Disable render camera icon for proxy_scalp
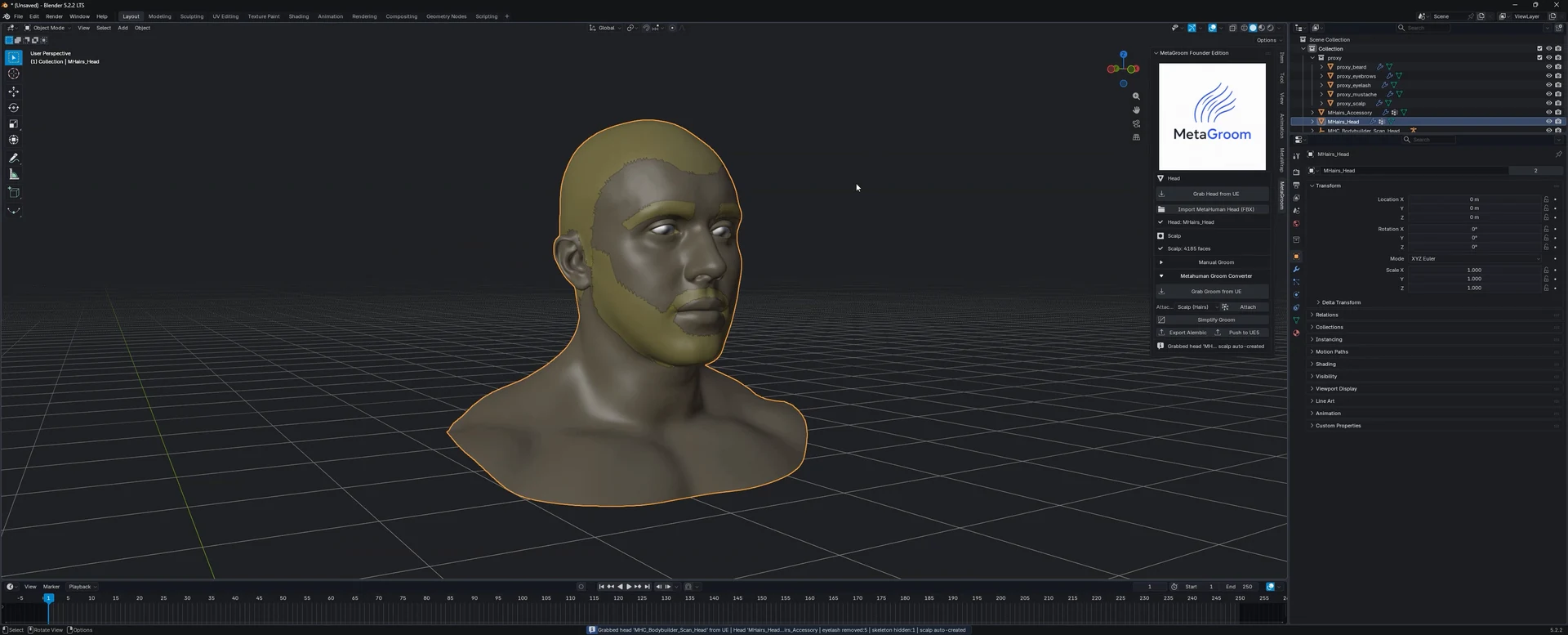Viewport: 1568px width, 635px height. [1557, 104]
